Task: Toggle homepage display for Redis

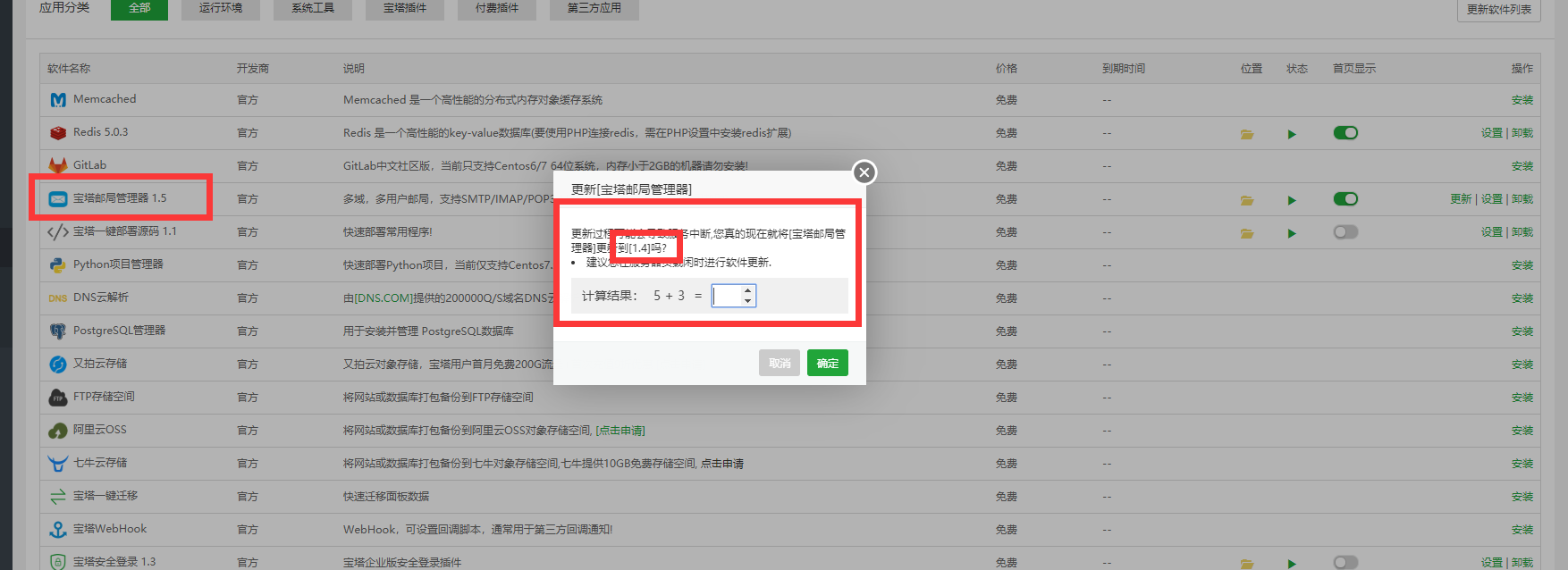Action: (x=1345, y=133)
